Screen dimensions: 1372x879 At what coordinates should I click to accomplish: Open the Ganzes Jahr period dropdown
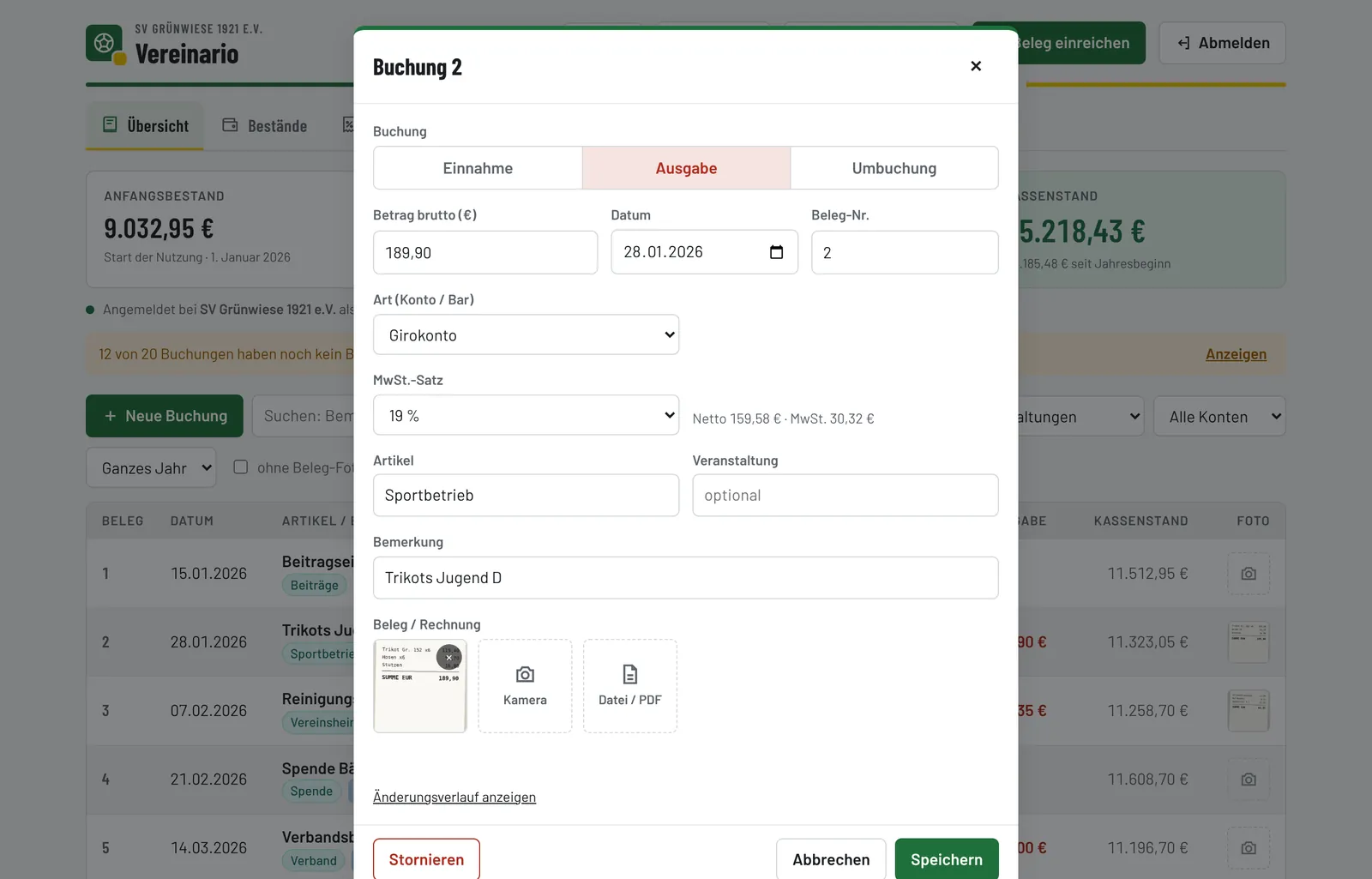(151, 468)
